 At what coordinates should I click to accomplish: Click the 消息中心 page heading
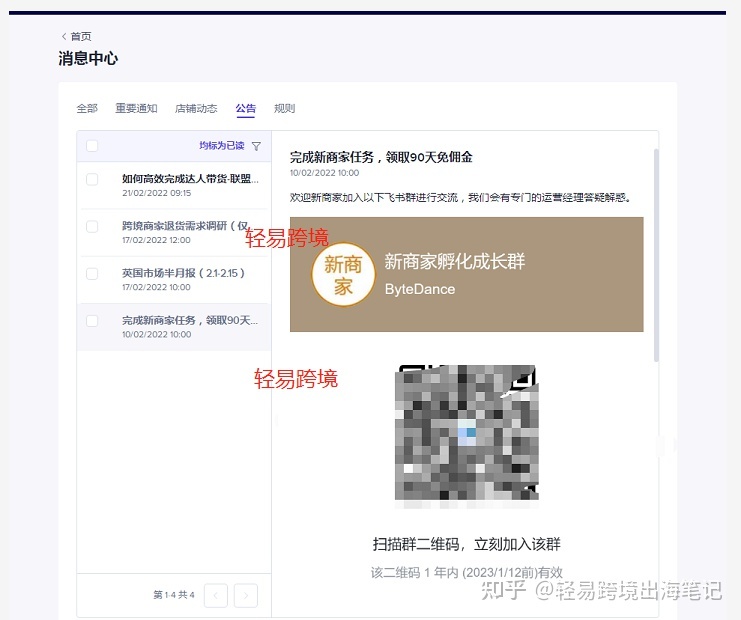pyautogui.click(x=88, y=59)
